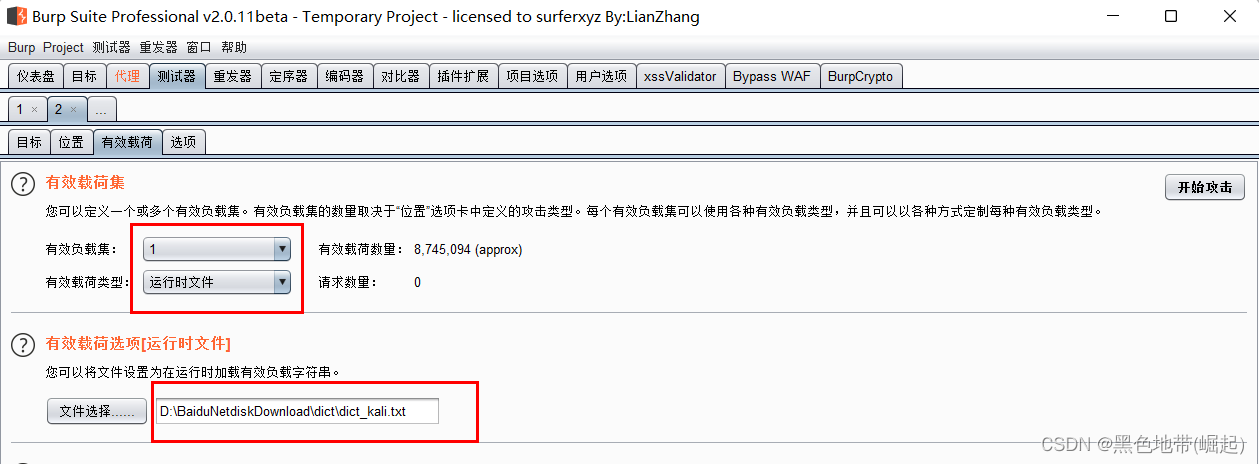Switch to the 代理 tab
1259x464 pixels.
pos(127,76)
